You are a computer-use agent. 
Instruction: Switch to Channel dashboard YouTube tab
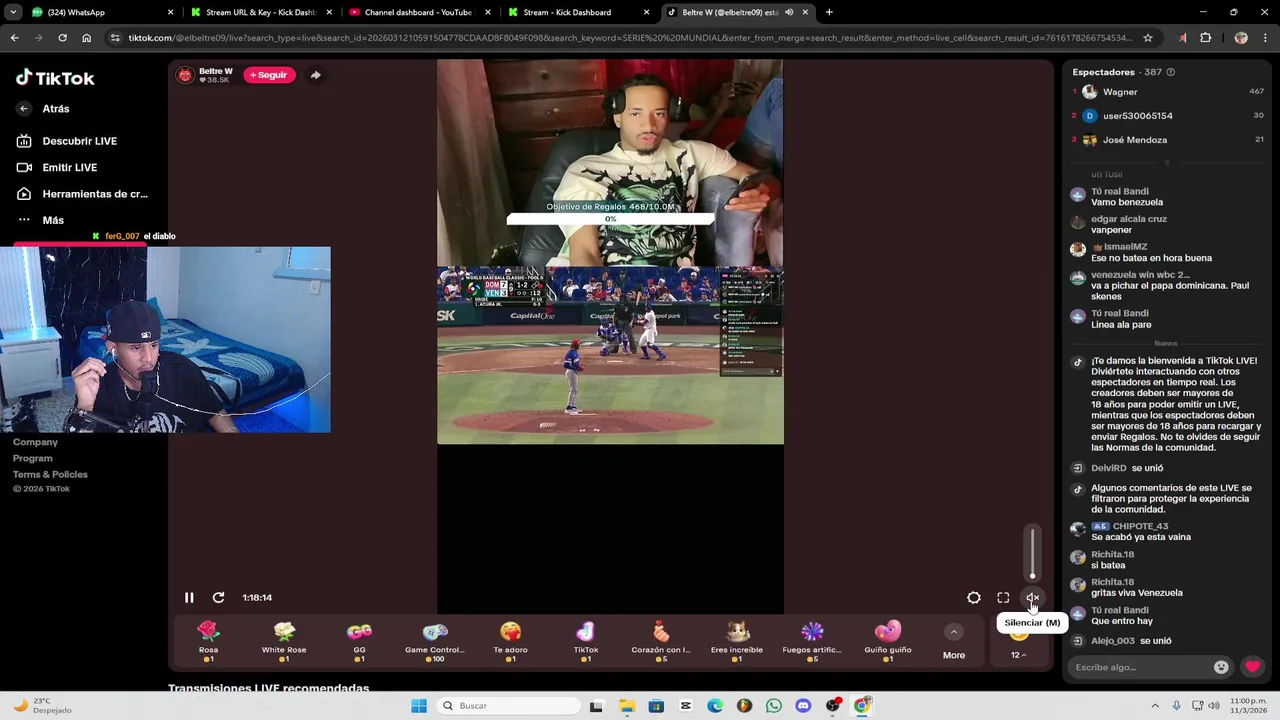pyautogui.click(x=418, y=12)
